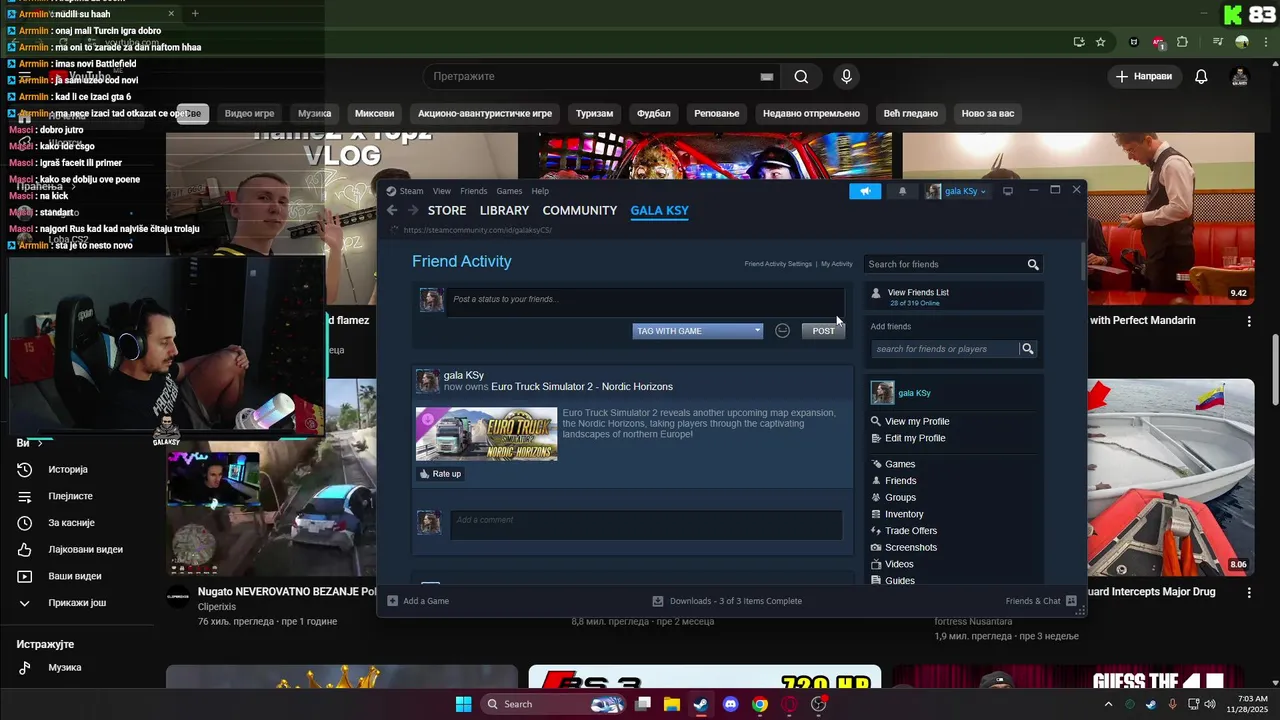
Task: Open Groups in Steam profile sidebar
Action: (x=900, y=497)
